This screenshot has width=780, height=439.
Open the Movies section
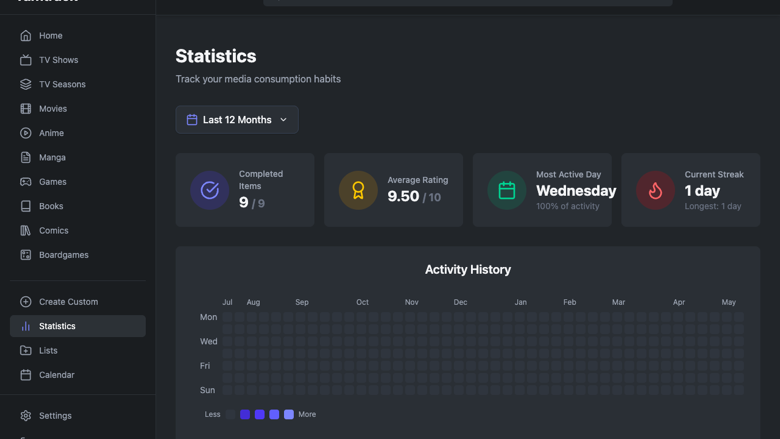point(78,109)
